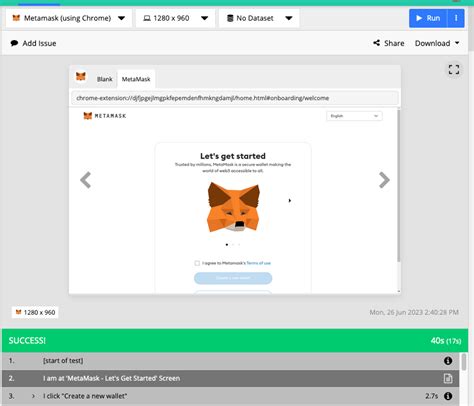Click the METAMASK logo in the page header
The image size is (474, 406).
click(x=105, y=116)
